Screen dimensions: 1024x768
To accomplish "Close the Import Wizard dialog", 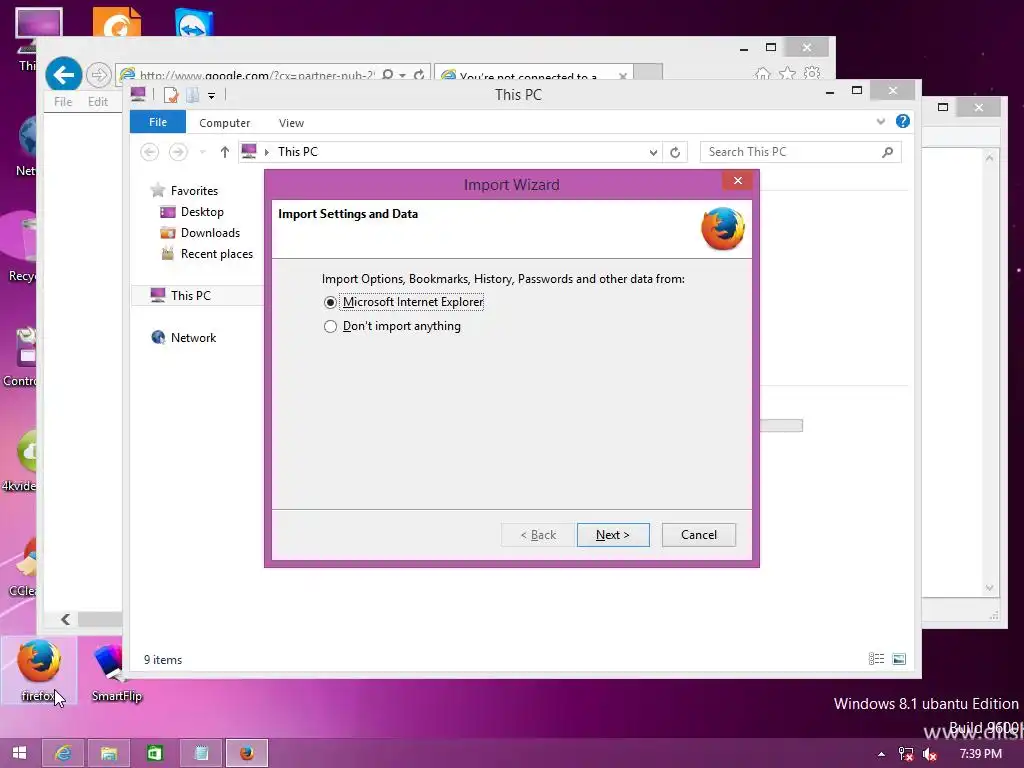I will coord(737,180).
